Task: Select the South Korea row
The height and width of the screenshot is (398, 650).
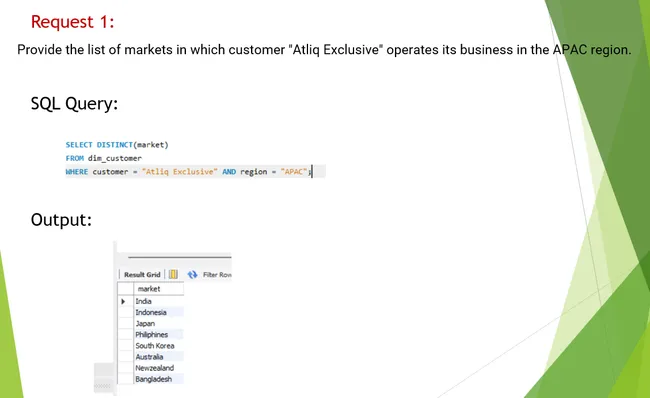Action: [x=159, y=346]
